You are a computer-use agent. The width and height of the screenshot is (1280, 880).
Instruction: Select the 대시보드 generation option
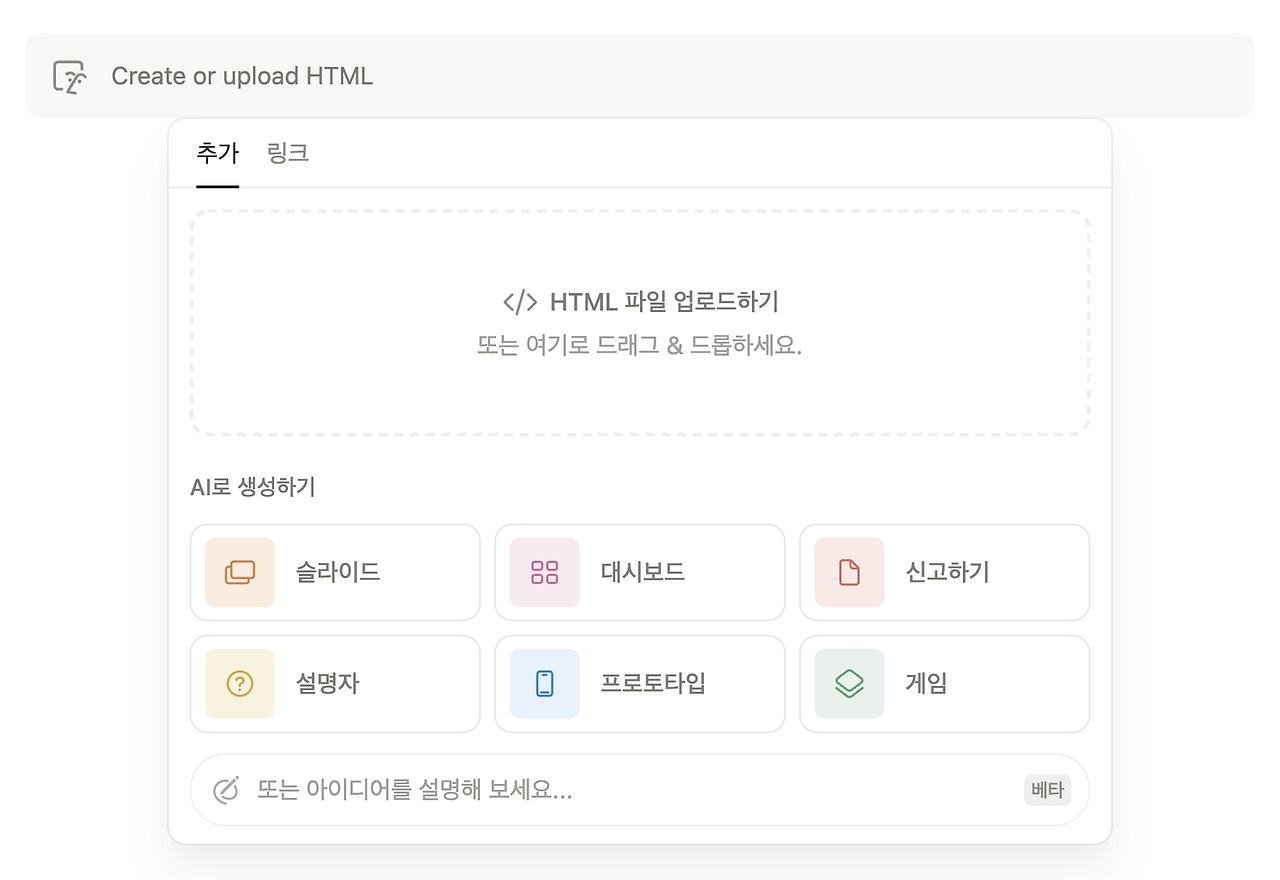point(640,572)
